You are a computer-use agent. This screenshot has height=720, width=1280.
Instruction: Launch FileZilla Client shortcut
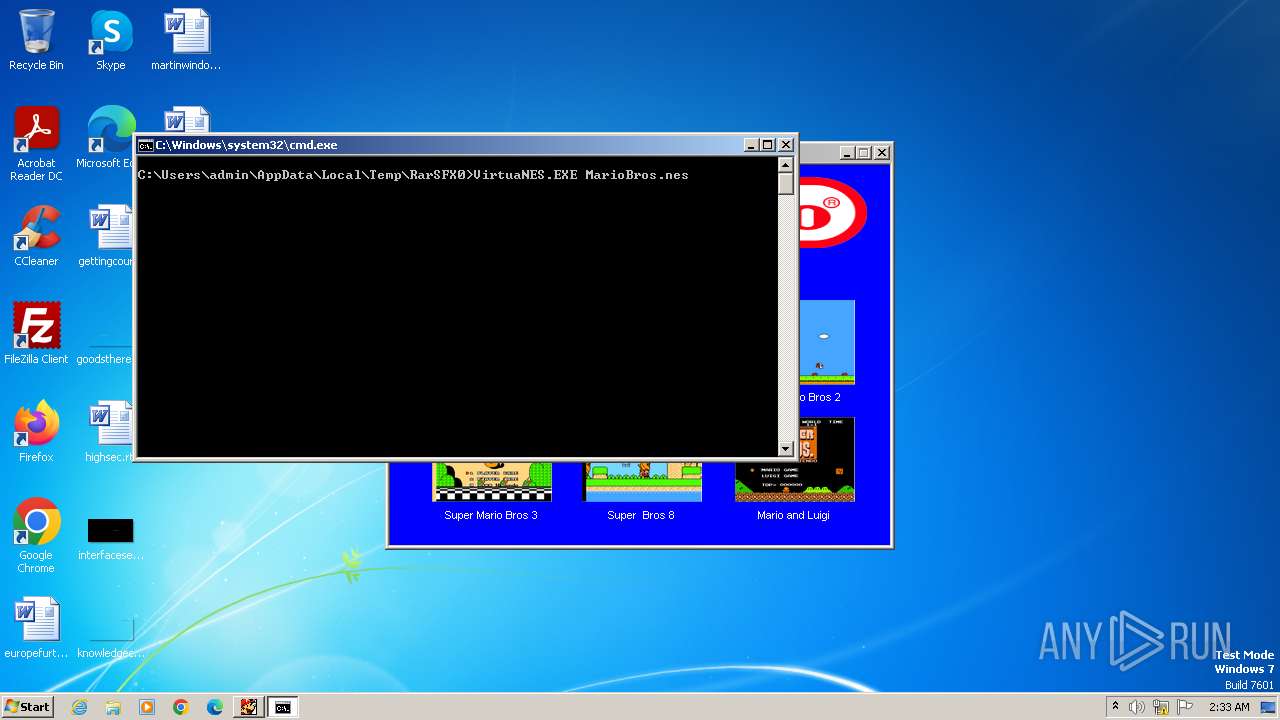(36, 333)
